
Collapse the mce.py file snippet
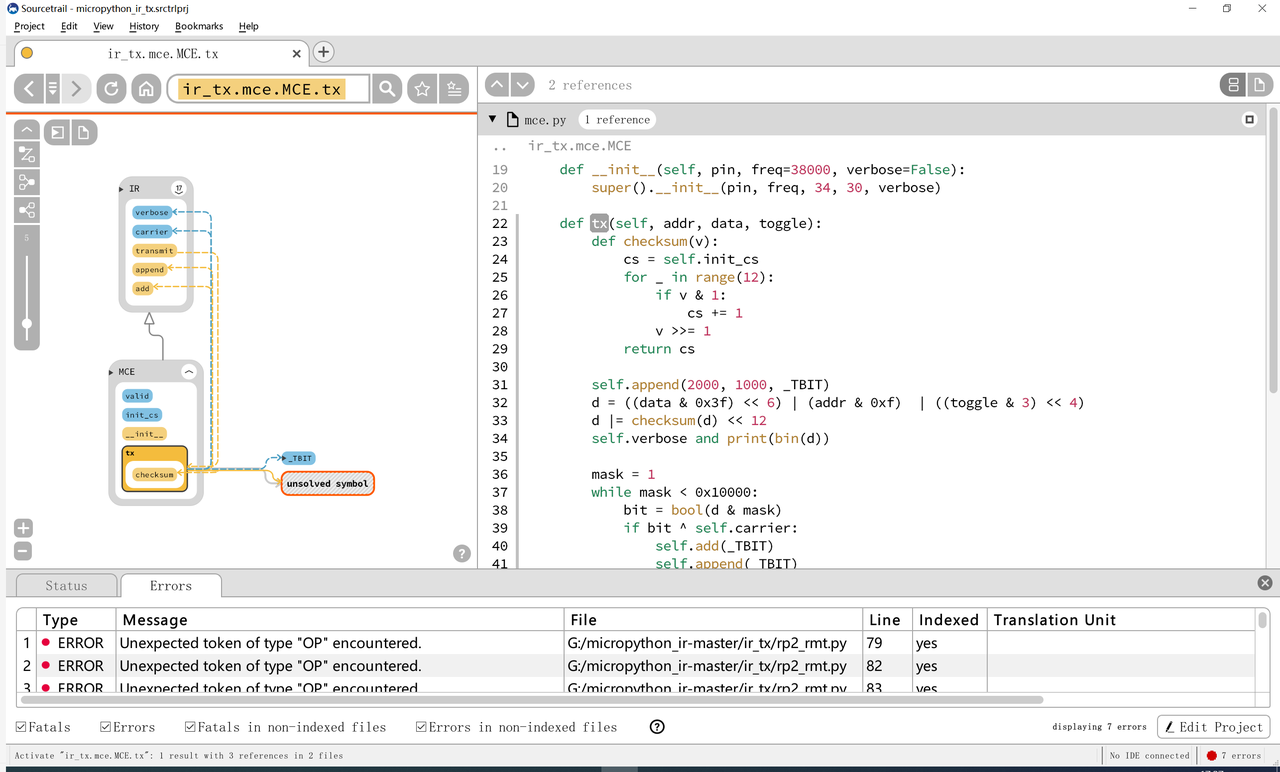(x=492, y=119)
